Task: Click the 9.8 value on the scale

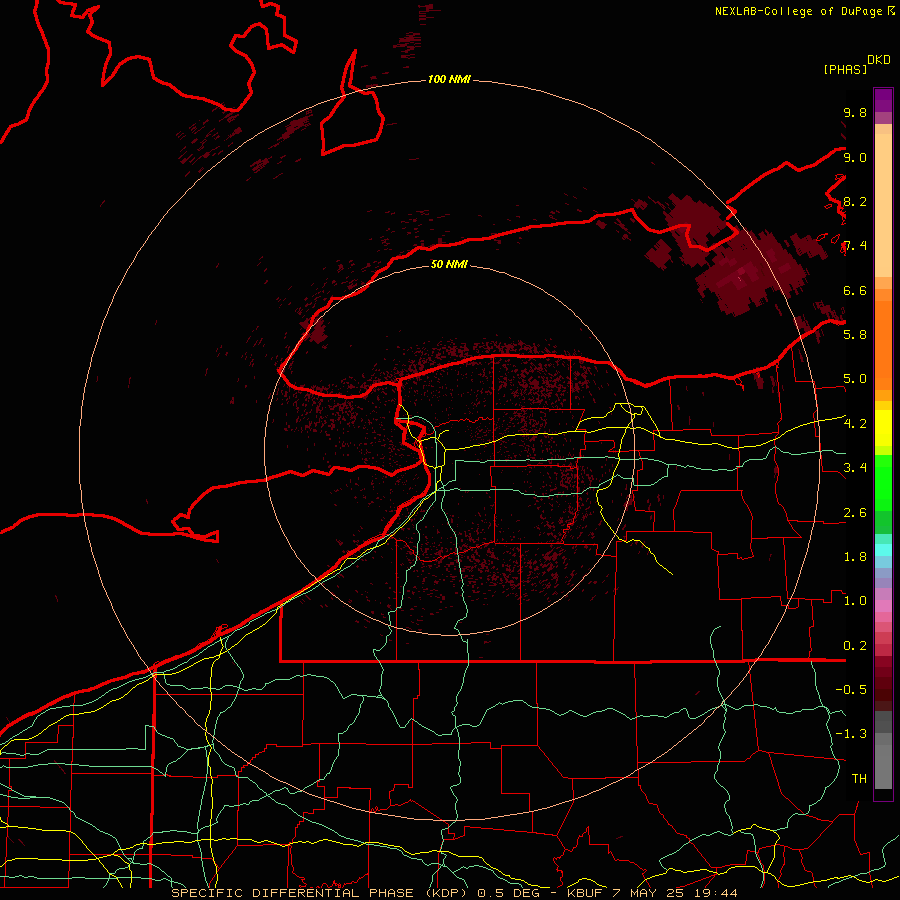Action: (x=855, y=112)
